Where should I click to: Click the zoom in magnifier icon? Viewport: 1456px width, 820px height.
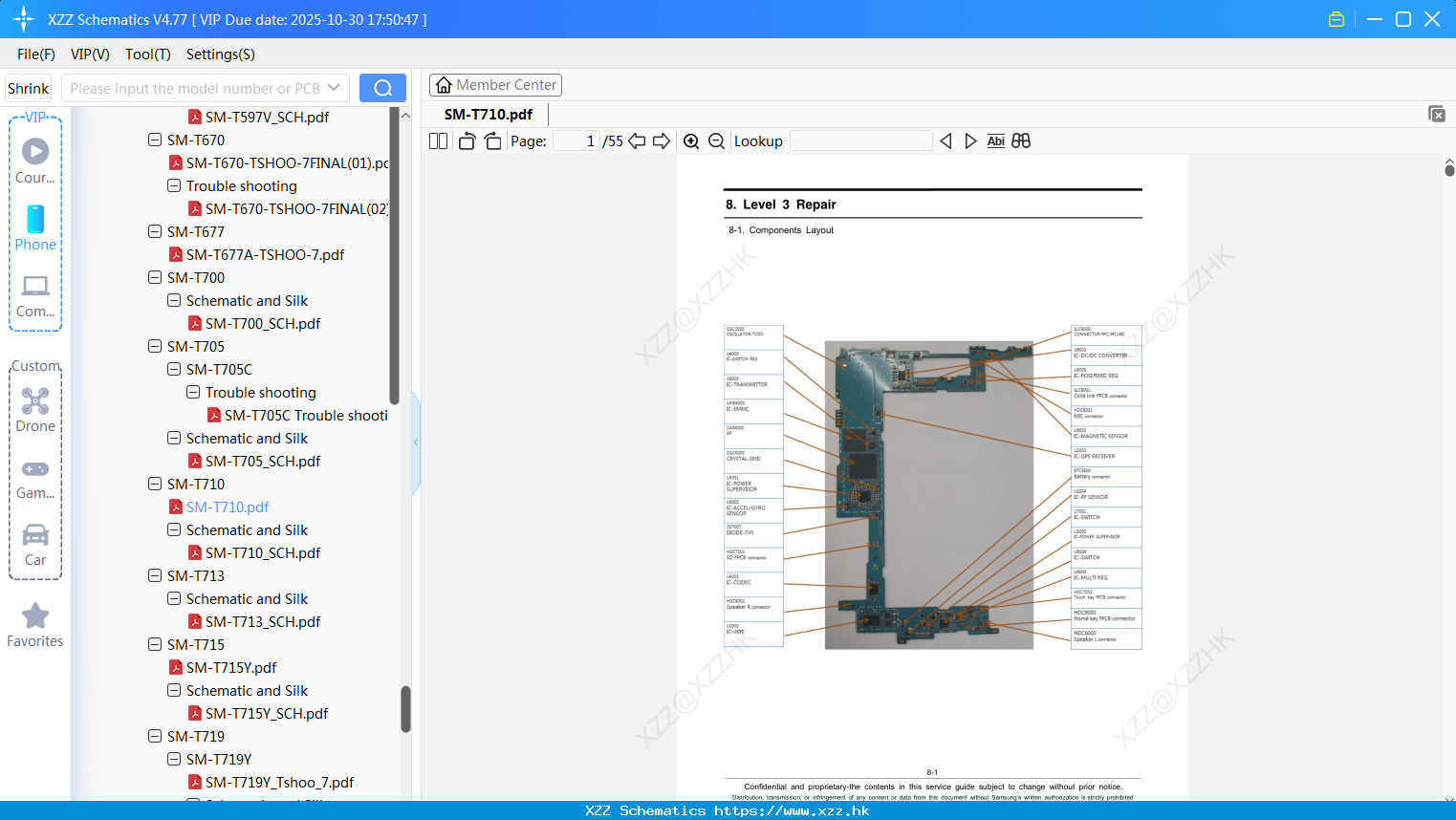691,141
